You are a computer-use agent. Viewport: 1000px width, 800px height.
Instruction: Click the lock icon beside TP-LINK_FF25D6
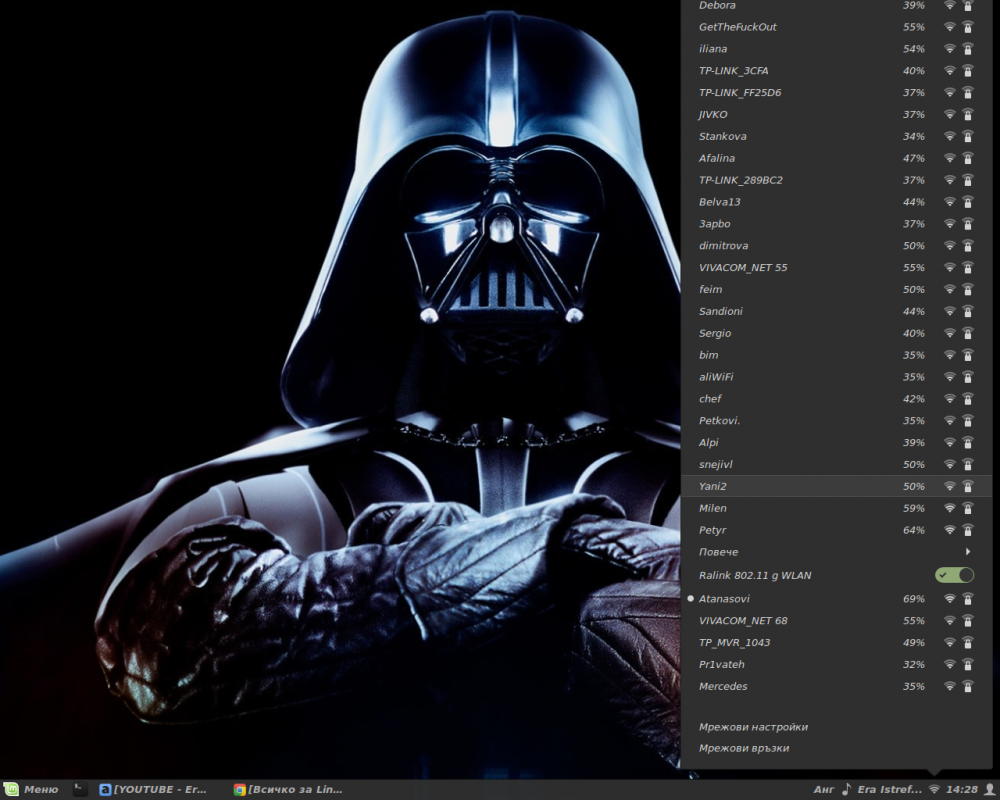click(967, 93)
